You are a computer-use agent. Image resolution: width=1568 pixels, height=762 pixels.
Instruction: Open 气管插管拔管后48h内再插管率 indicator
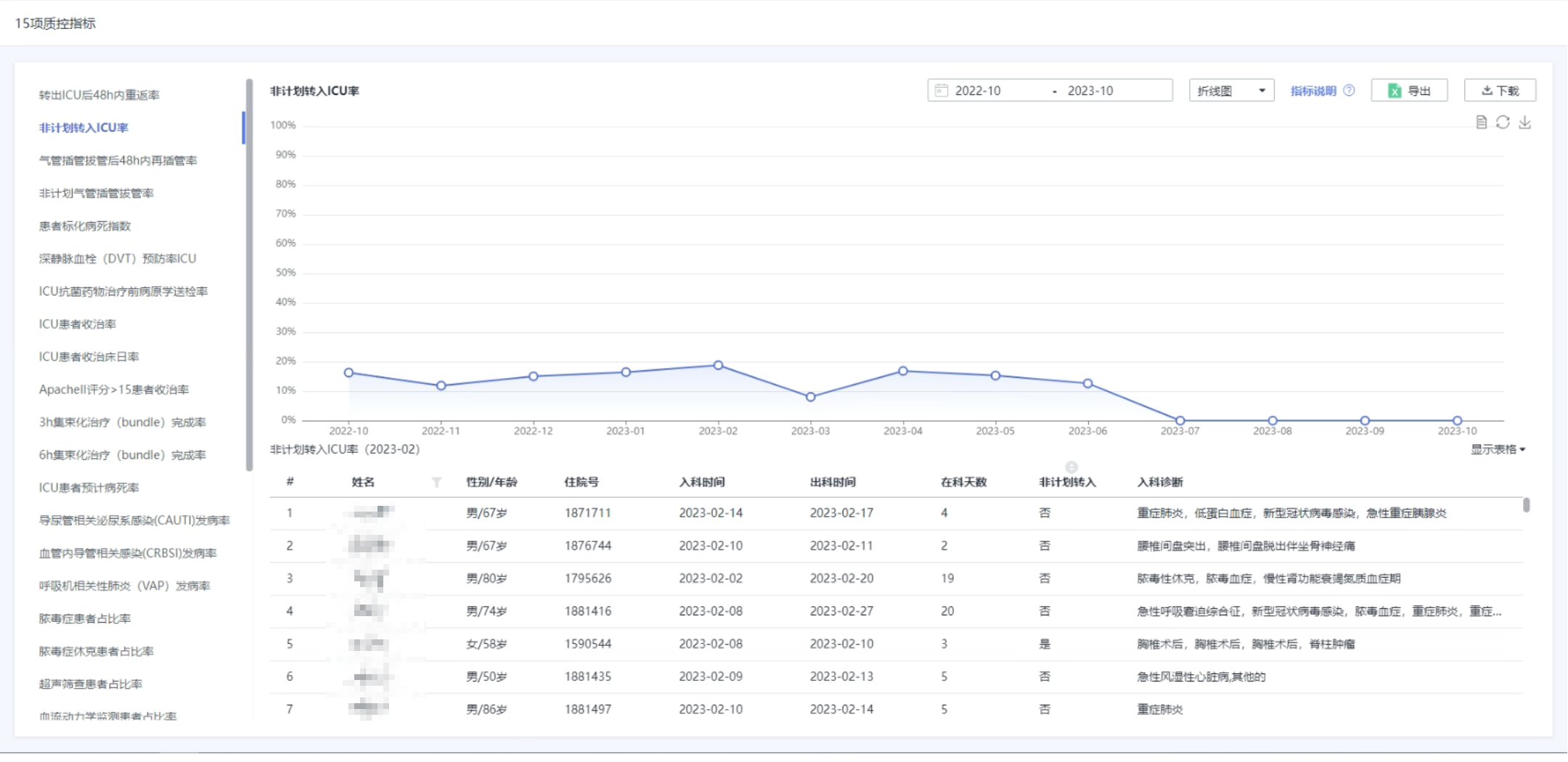click(x=118, y=160)
